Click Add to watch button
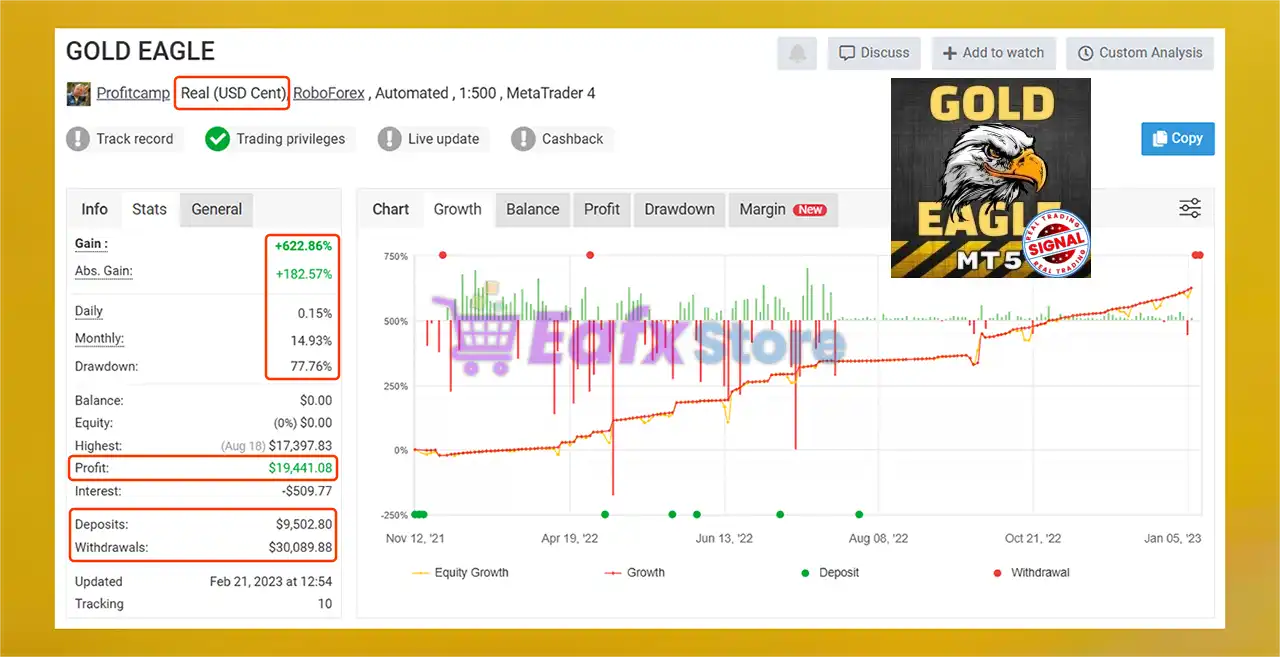 (993, 53)
